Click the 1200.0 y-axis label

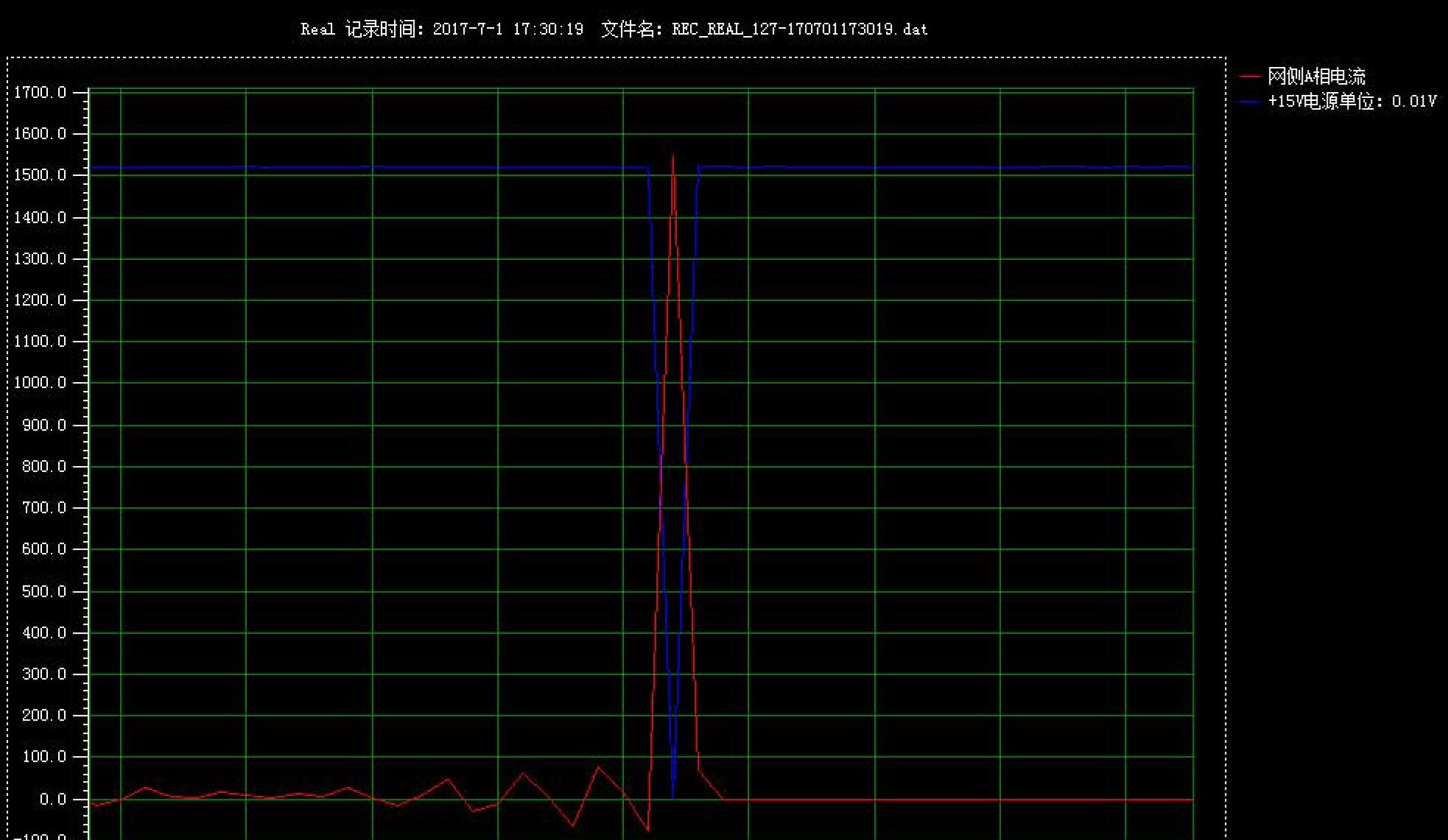41,300
